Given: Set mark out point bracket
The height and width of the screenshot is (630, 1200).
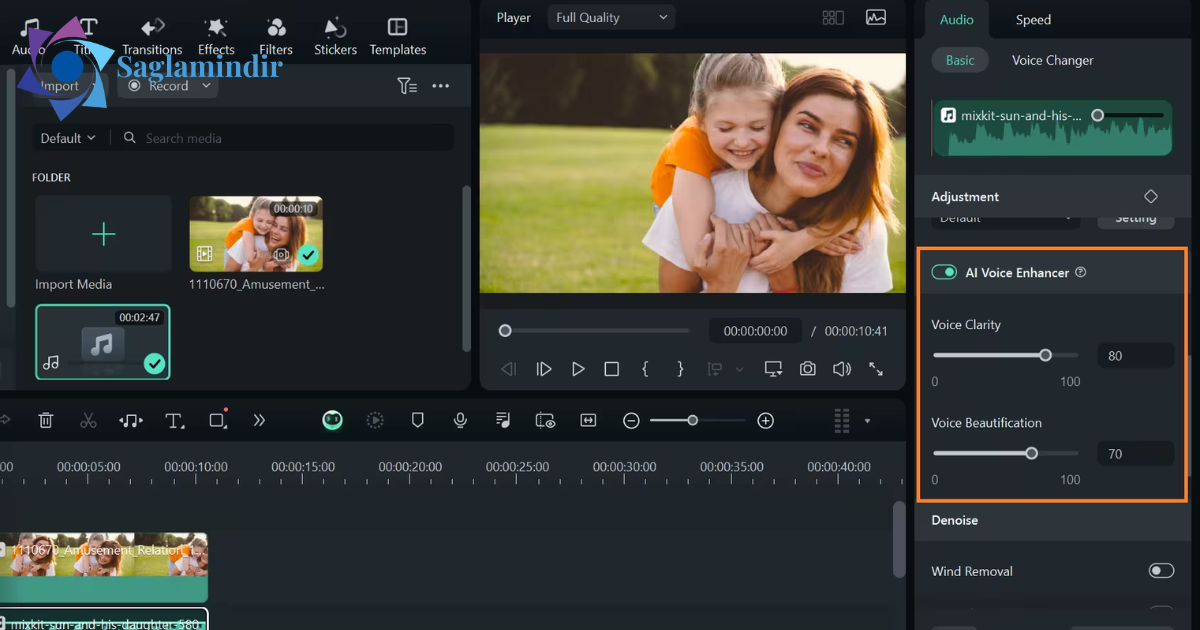Looking at the screenshot, I should pyautogui.click(x=680, y=369).
